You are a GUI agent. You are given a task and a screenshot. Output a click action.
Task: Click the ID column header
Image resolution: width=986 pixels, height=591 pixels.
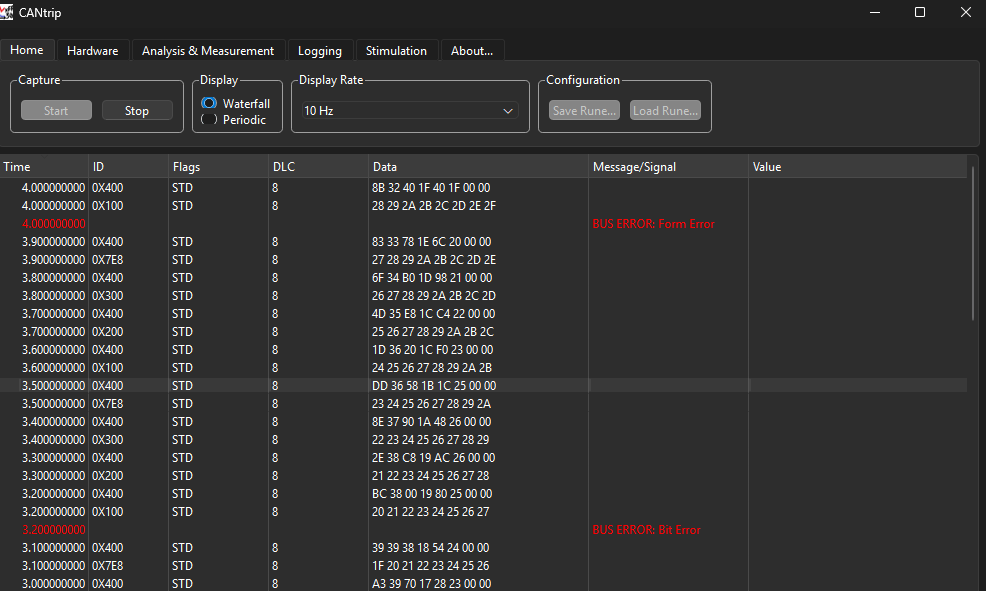point(129,167)
